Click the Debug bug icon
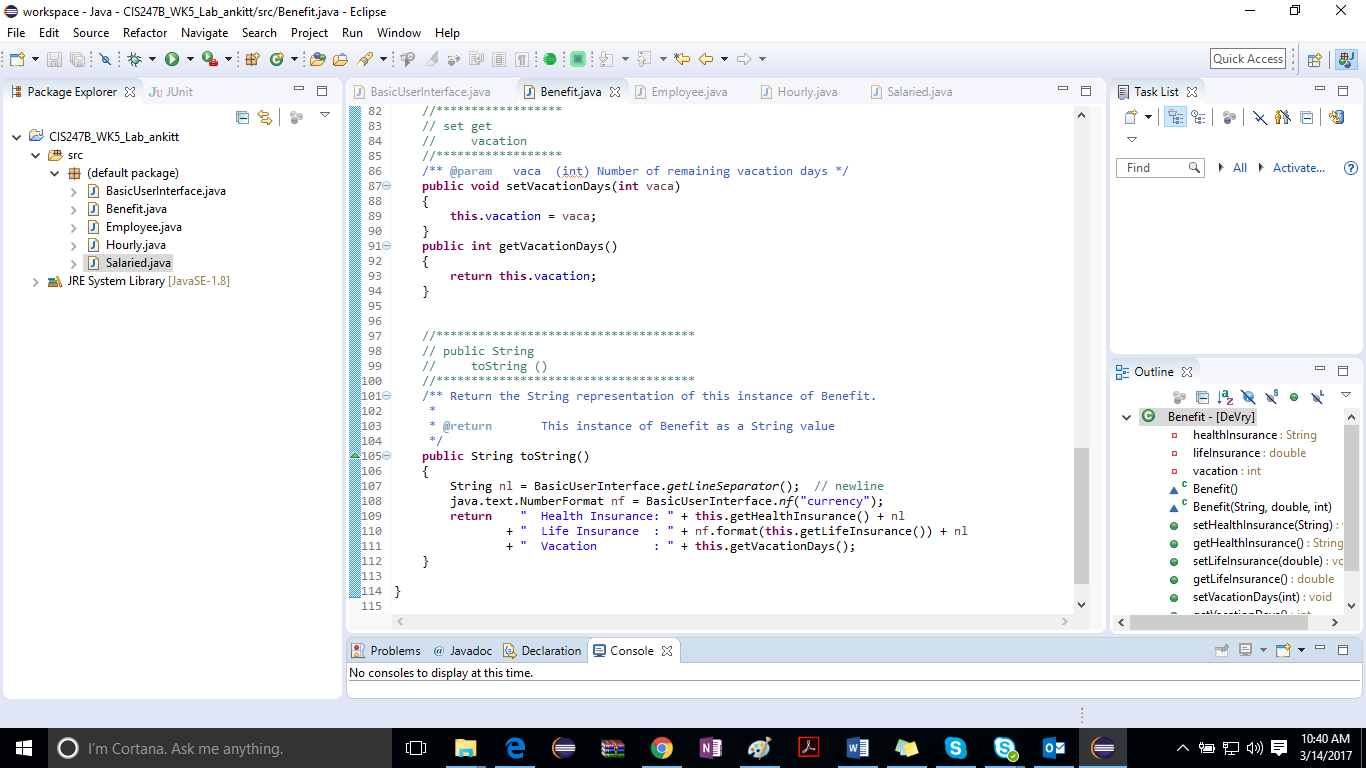The height and width of the screenshot is (768, 1366). (x=134, y=59)
